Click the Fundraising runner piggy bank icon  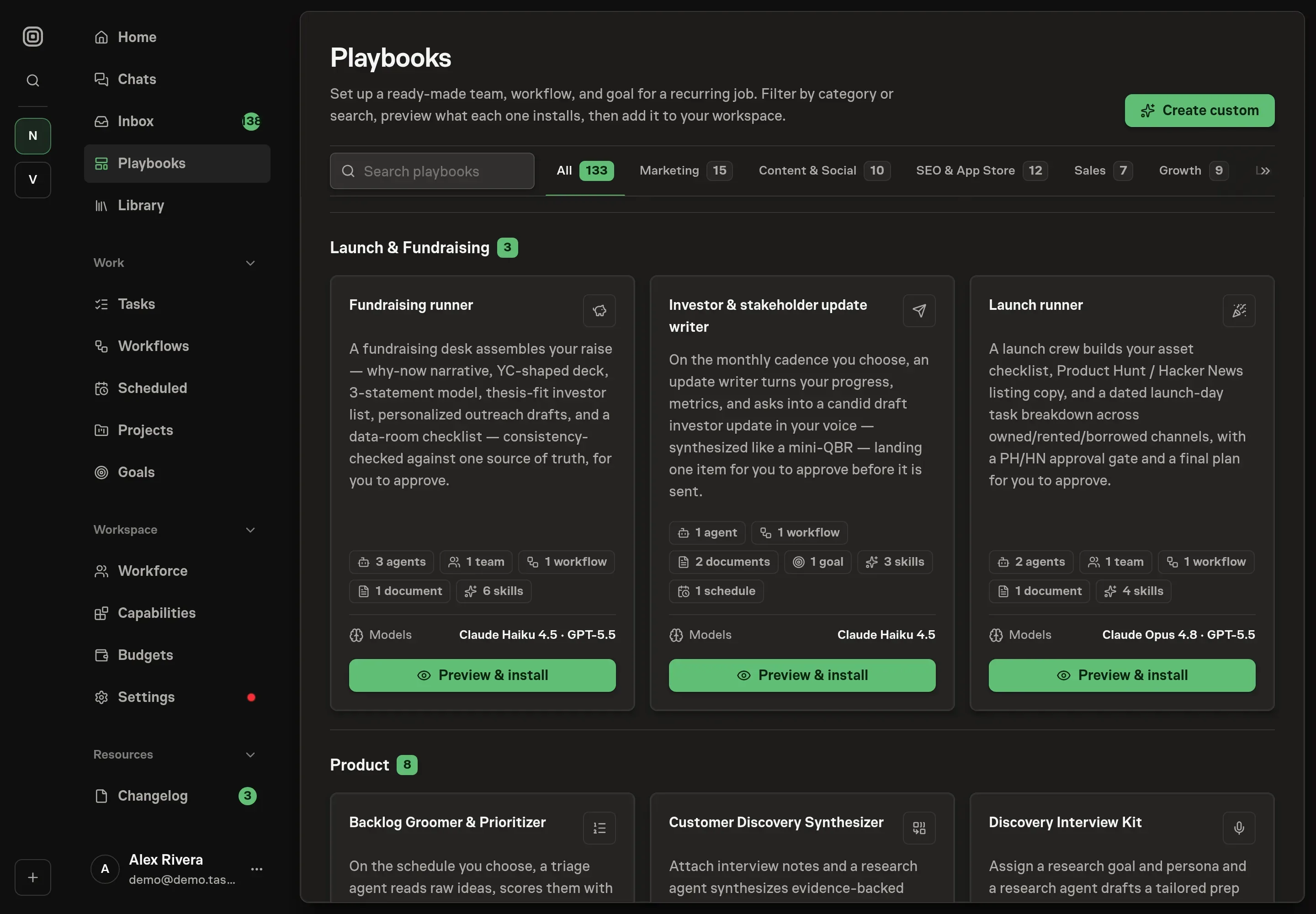click(x=599, y=311)
